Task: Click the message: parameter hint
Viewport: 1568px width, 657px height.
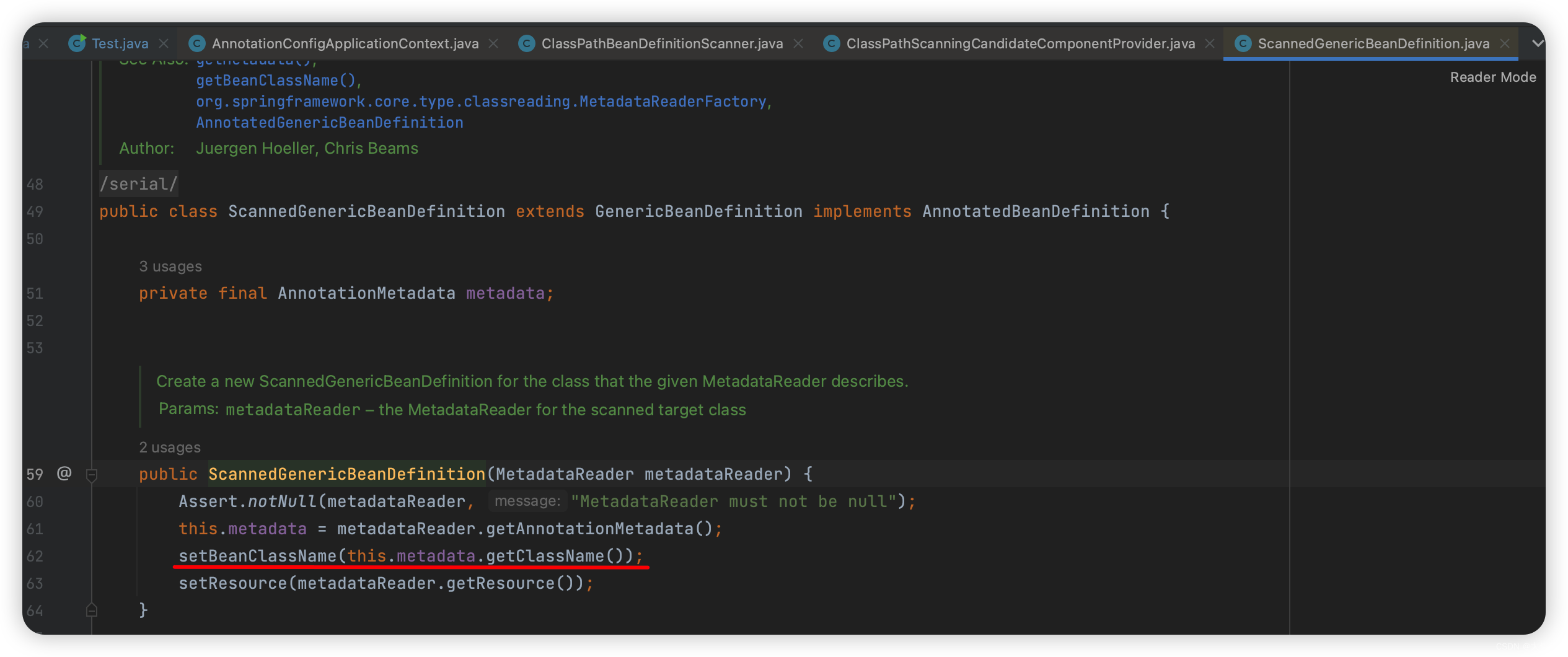Action: point(527,501)
